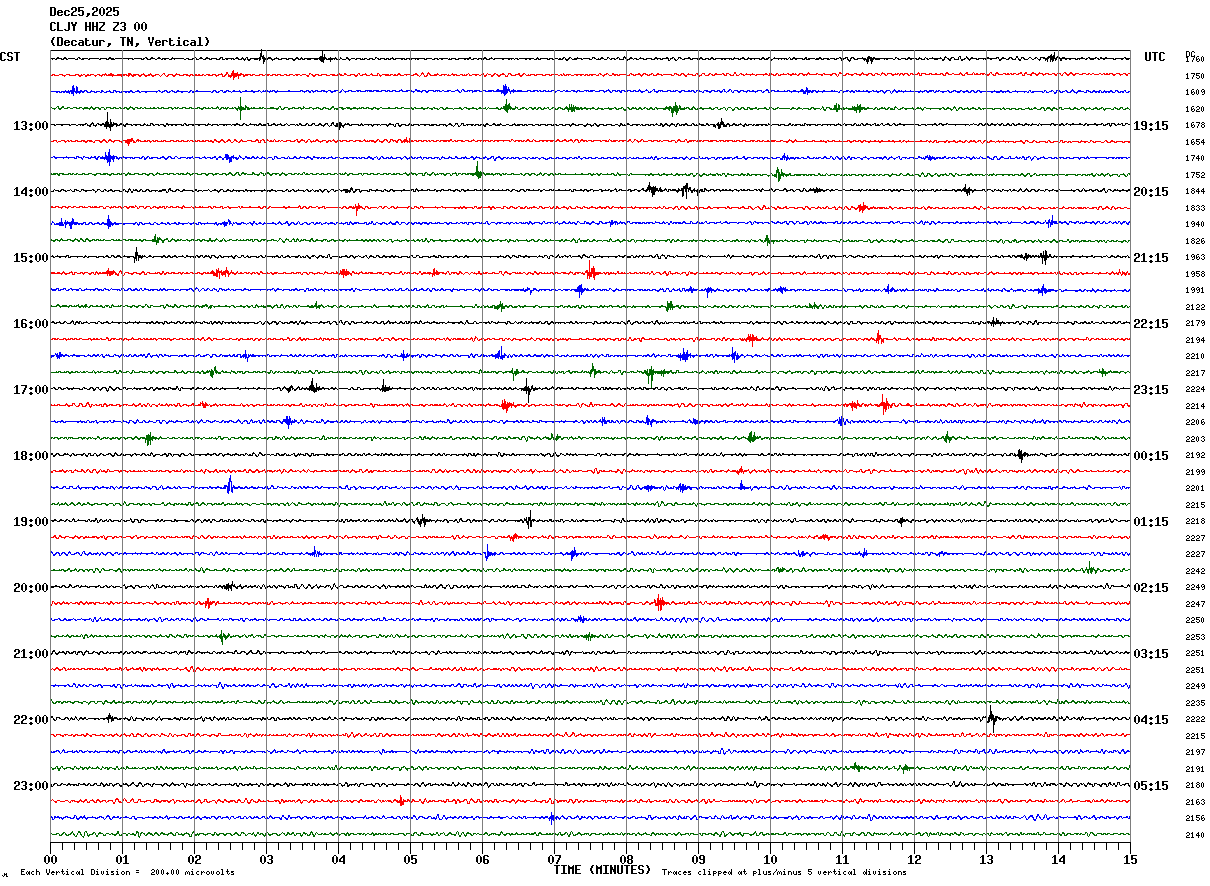
Task: Click the 21:15 UTC time label
Action: pos(1150,258)
